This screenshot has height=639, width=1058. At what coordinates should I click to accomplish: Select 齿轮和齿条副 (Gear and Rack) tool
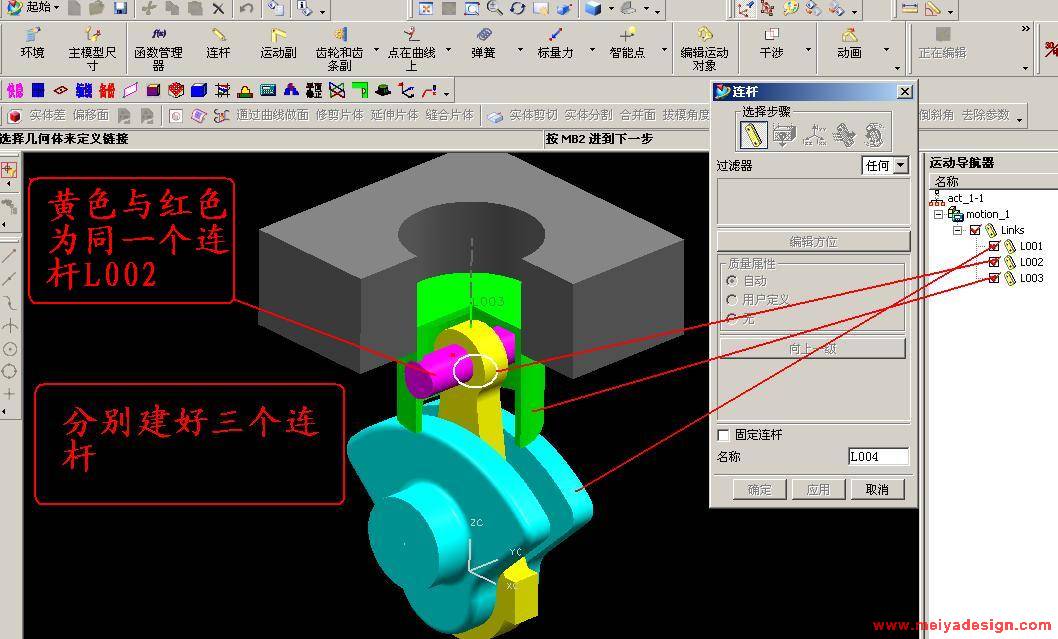[339, 49]
